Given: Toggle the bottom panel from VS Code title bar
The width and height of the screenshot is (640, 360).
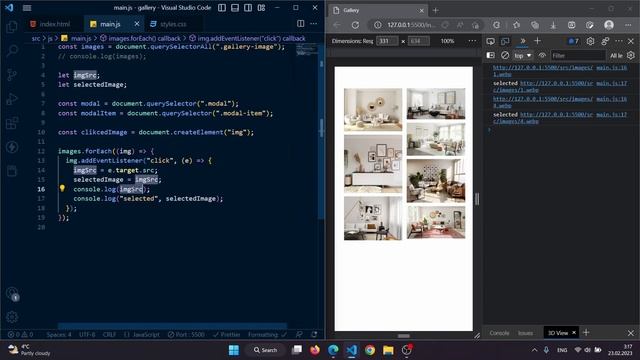Looking at the screenshot, I should (235, 8).
